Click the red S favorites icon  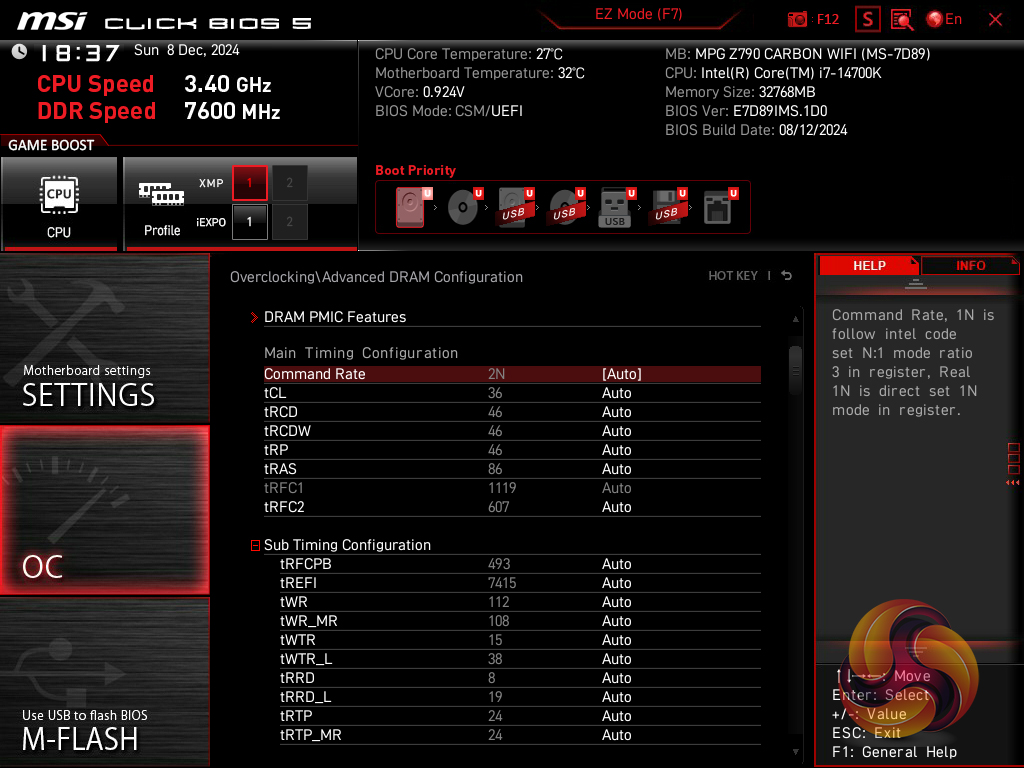pos(867,19)
